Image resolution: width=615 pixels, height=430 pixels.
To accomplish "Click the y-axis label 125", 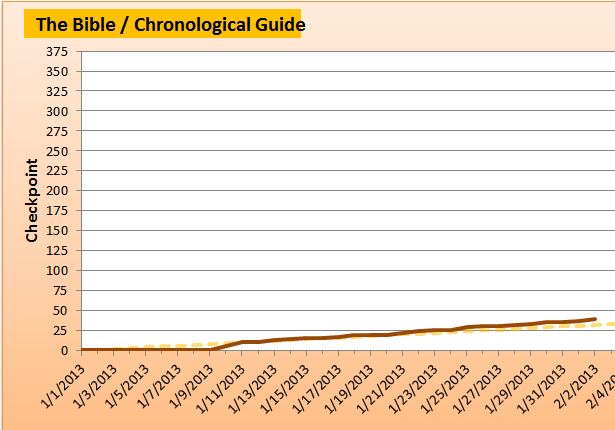I will coord(57,251).
